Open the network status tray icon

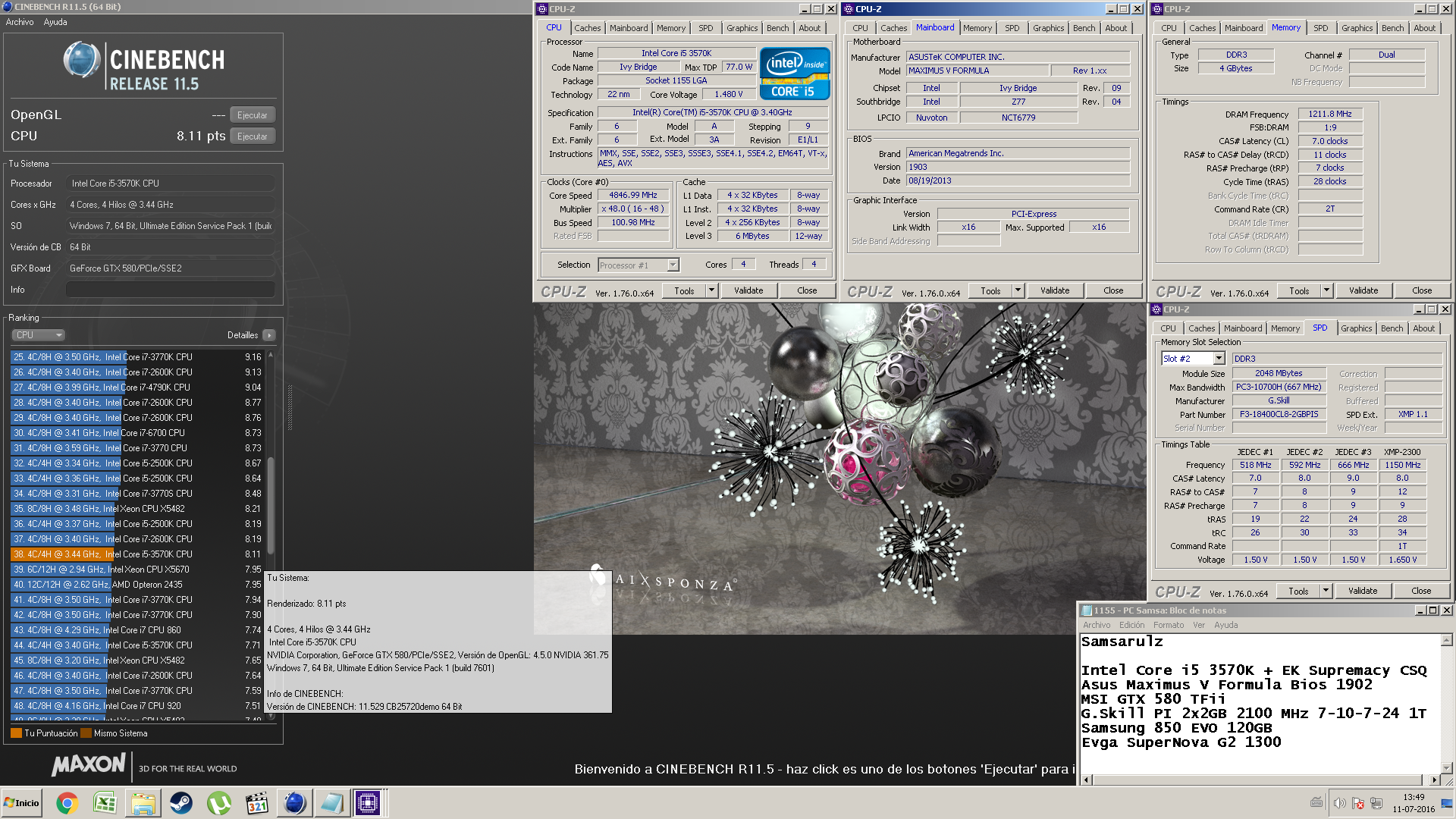click(x=1376, y=803)
